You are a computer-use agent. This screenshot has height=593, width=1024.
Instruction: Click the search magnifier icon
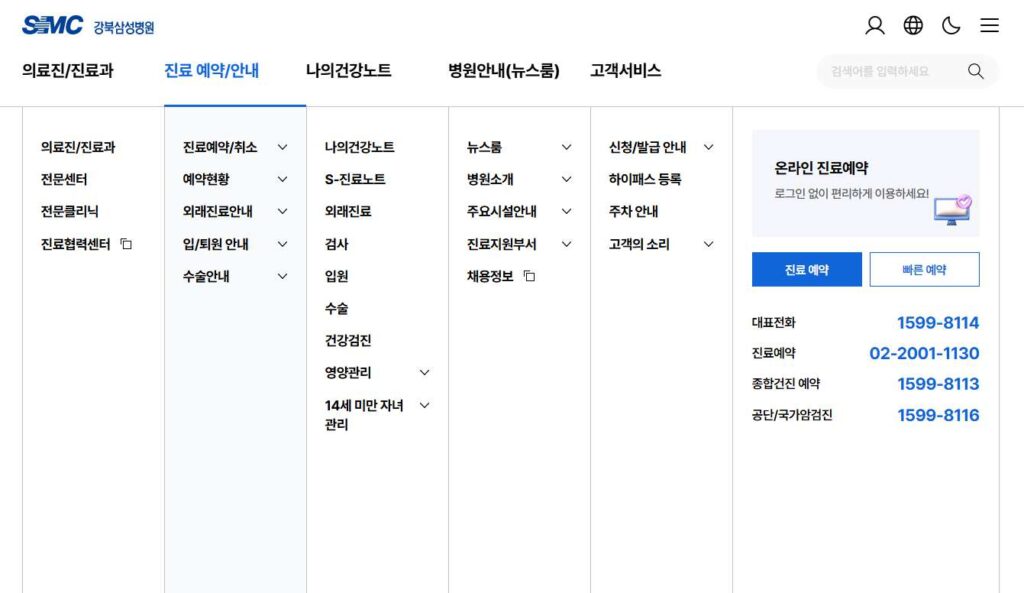976,71
